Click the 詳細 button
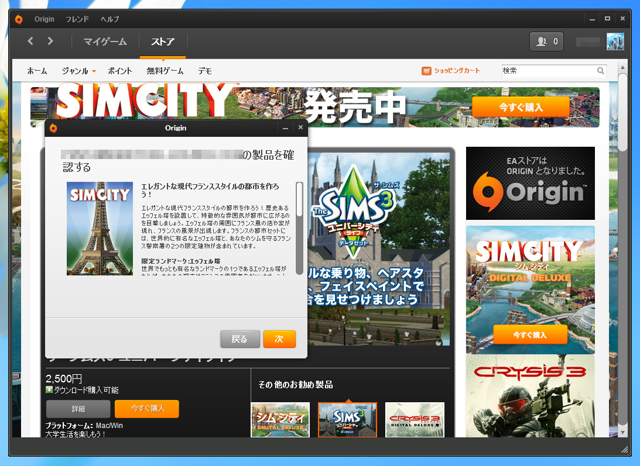Viewport: 640px width, 466px height. click(78, 409)
